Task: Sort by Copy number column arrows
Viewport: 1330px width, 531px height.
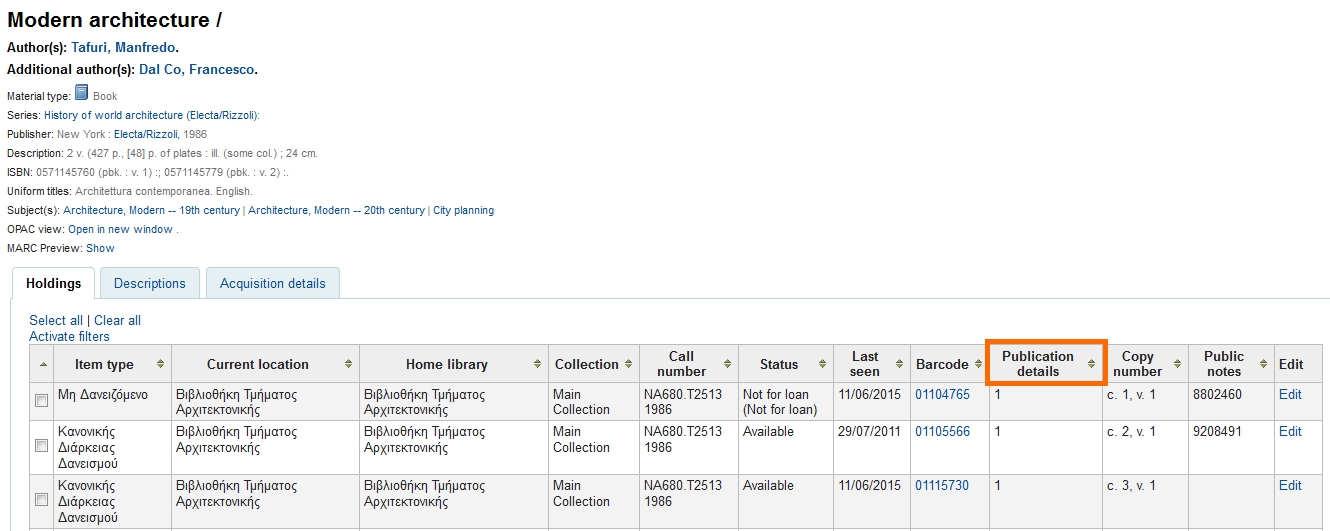Action: pos(1178,365)
